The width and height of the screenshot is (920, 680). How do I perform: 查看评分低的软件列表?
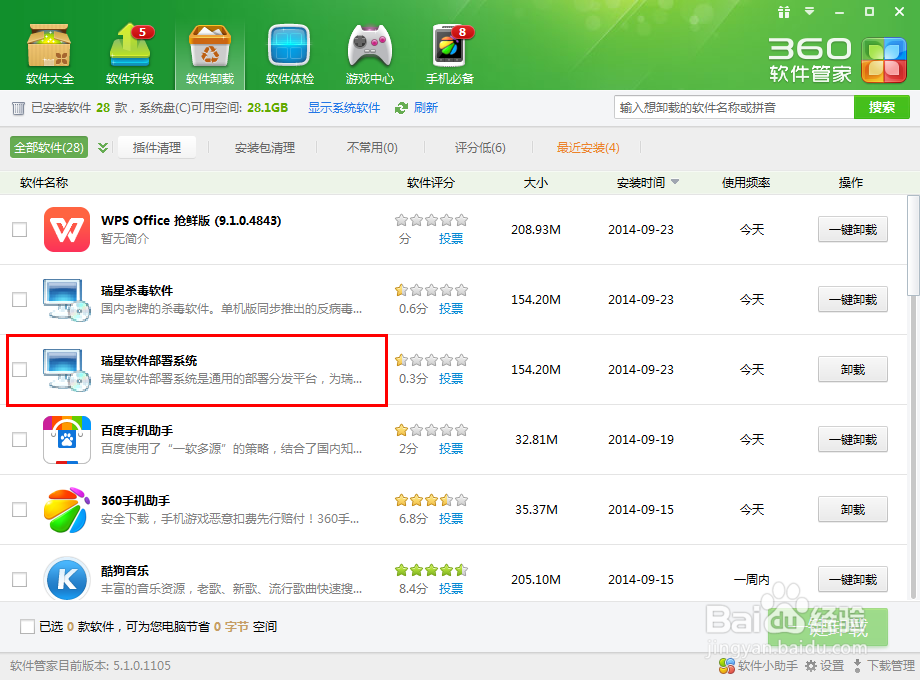point(479,147)
